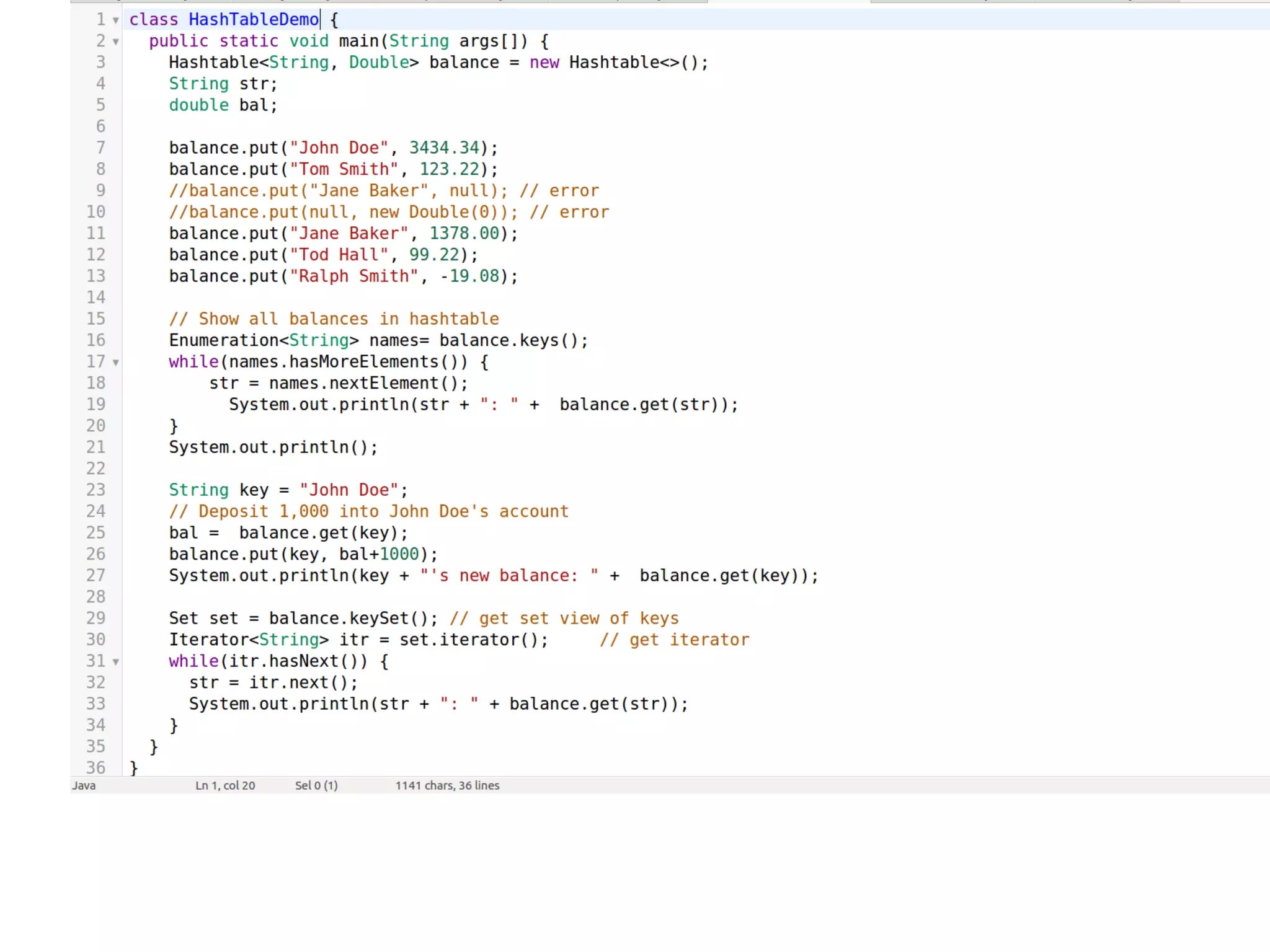Click line number 16 in the gutter
Image resolution: width=1270 pixels, height=952 pixels.
tap(95, 340)
